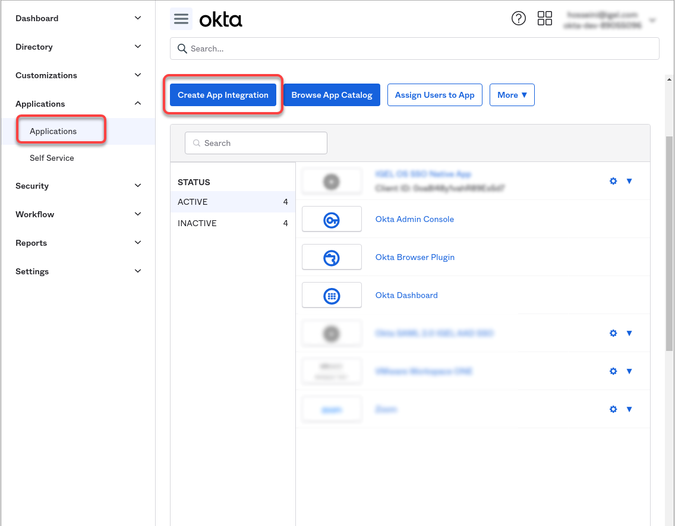Screen dimensions: 675x526
Task: Click the Okta Dashboard app icon
Action: [x=331, y=296]
